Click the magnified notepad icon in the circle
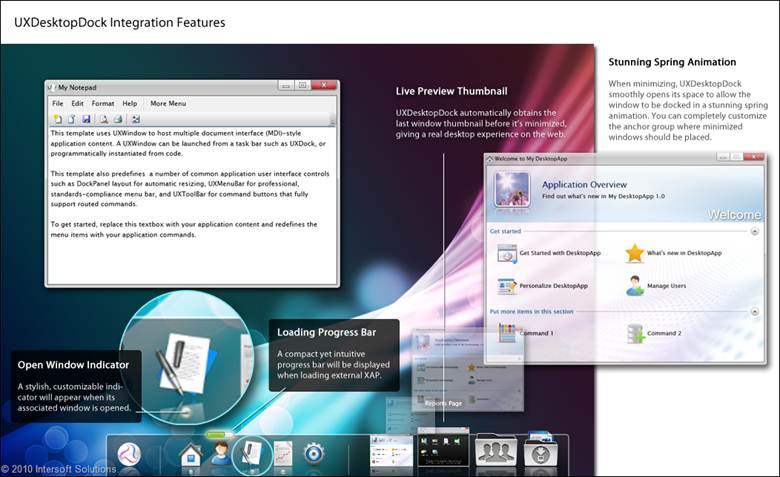 pyautogui.click(x=186, y=362)
